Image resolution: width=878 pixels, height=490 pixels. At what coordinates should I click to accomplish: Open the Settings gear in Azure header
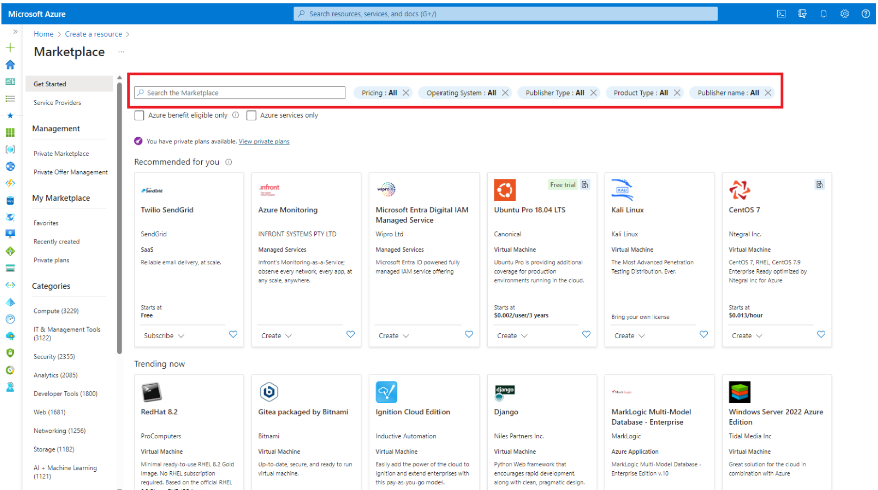844,14
